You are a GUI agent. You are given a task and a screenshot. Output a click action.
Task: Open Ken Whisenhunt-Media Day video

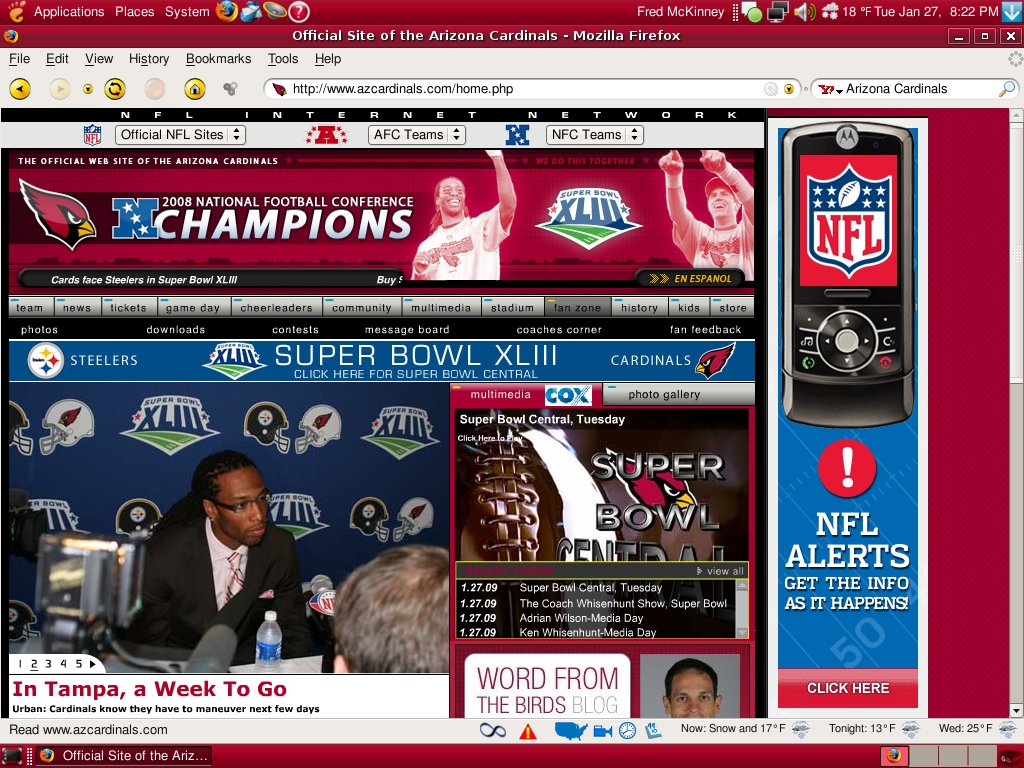588,632
